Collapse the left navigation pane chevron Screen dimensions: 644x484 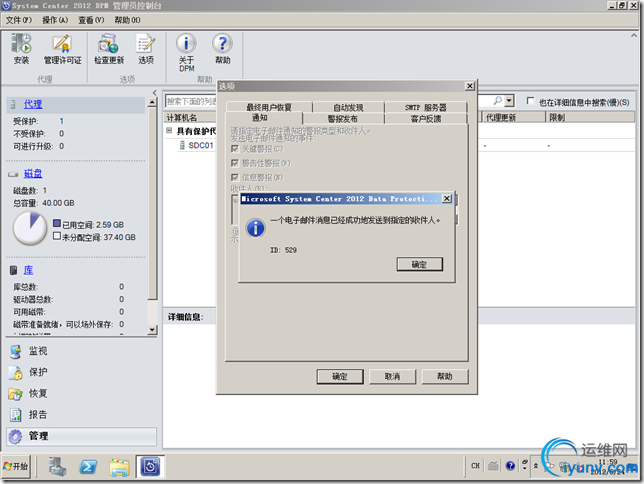(155, 92)
